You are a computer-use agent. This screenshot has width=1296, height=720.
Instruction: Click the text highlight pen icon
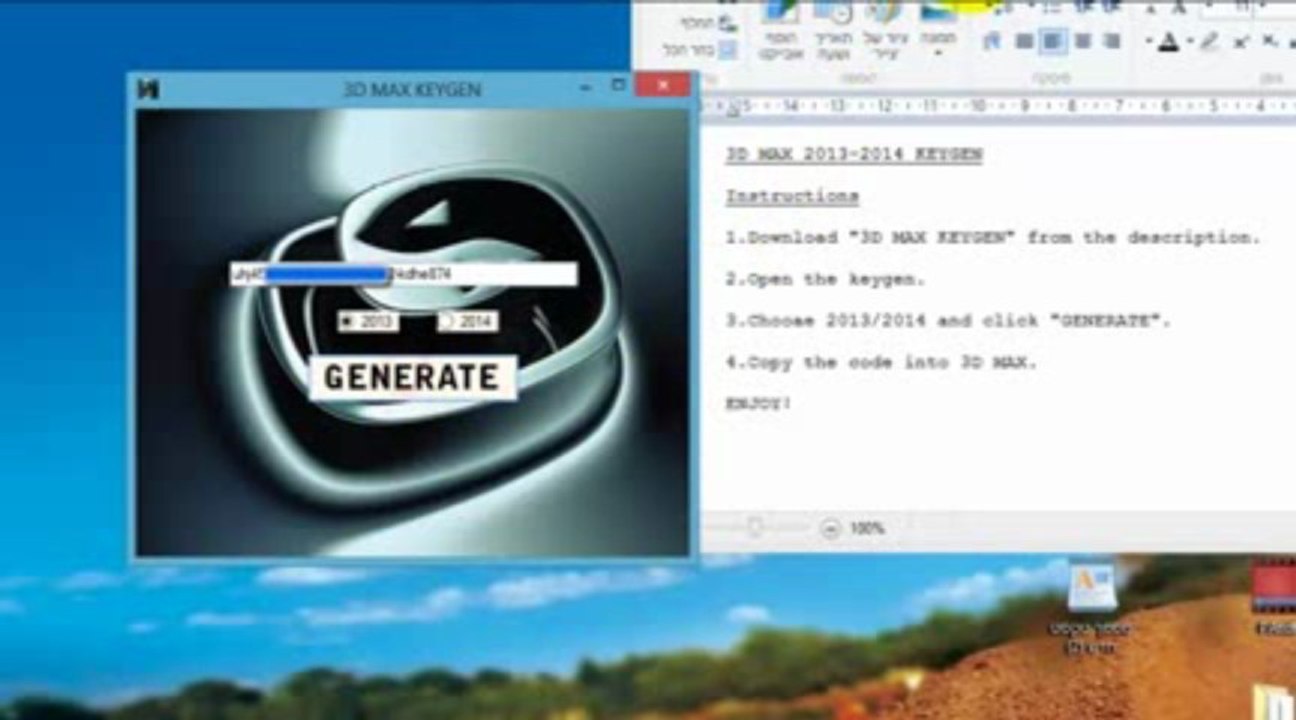pyautogui.click(x=1210, y=41)
